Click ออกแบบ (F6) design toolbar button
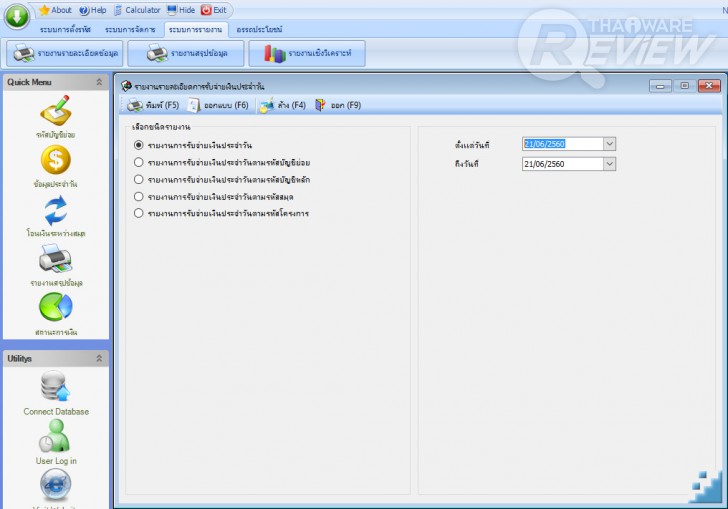The width and height of the screenshot is (728, 509). [218, 105]
